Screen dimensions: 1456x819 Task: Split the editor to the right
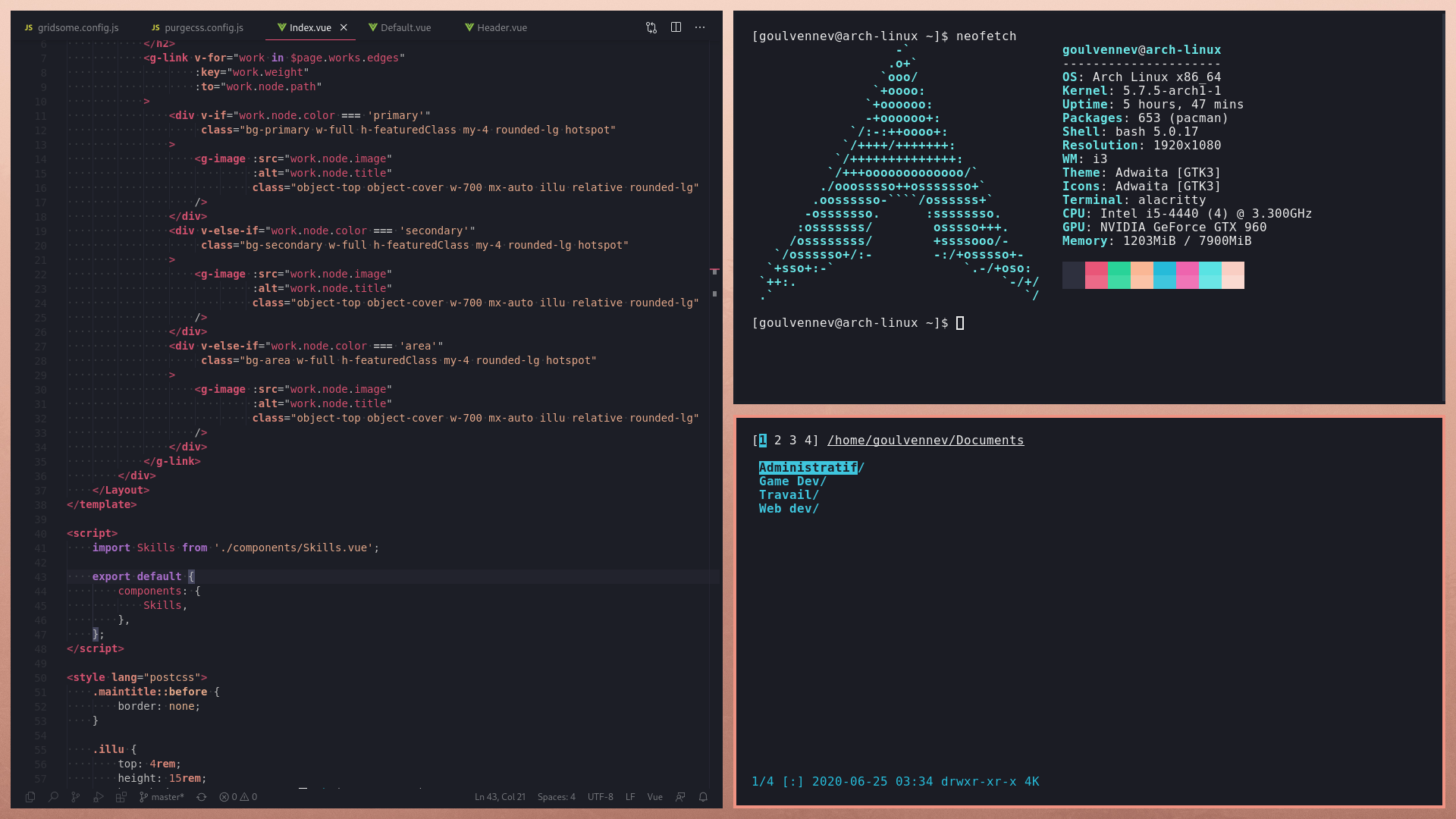point(676,27)
